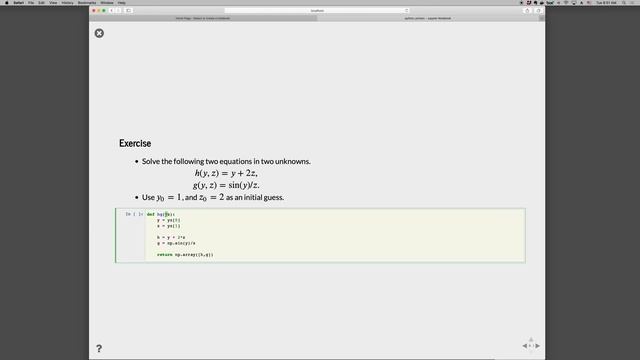This screenshot has height=360, width=640.
Task: Open the Safari menu
Action: click(x=18, y=2)
